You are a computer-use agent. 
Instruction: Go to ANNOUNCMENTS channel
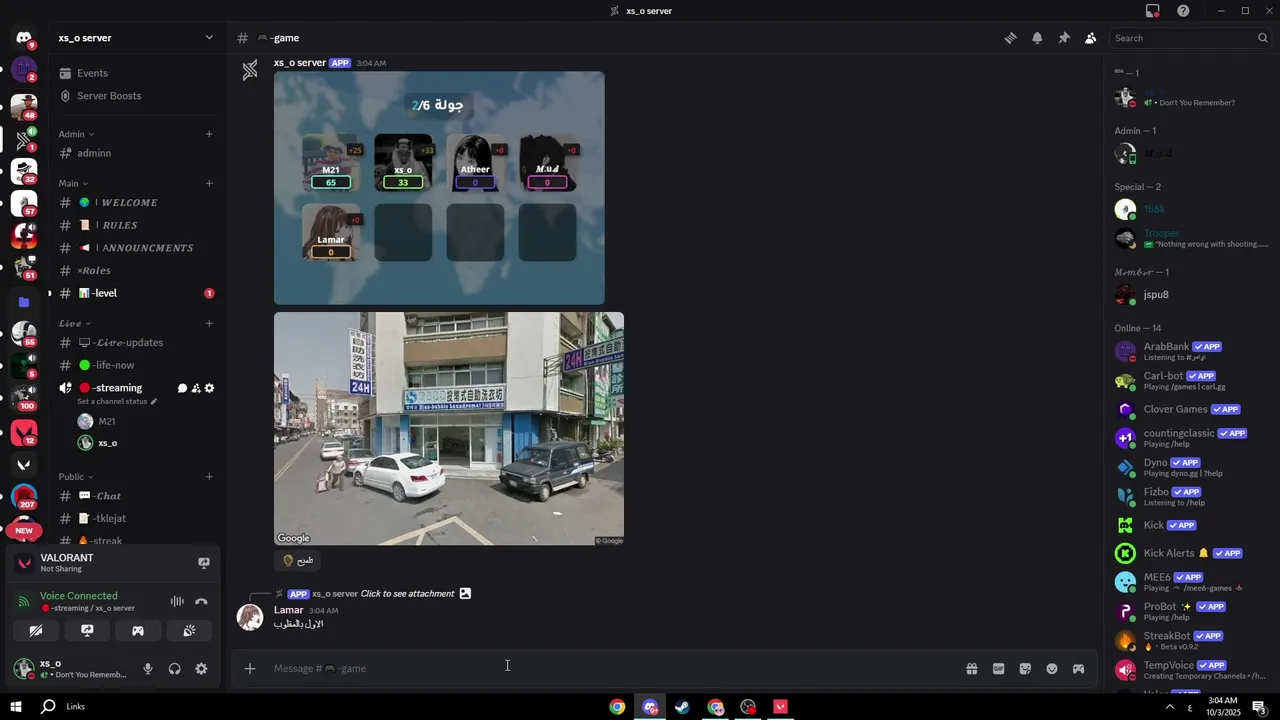pos(136,248)
